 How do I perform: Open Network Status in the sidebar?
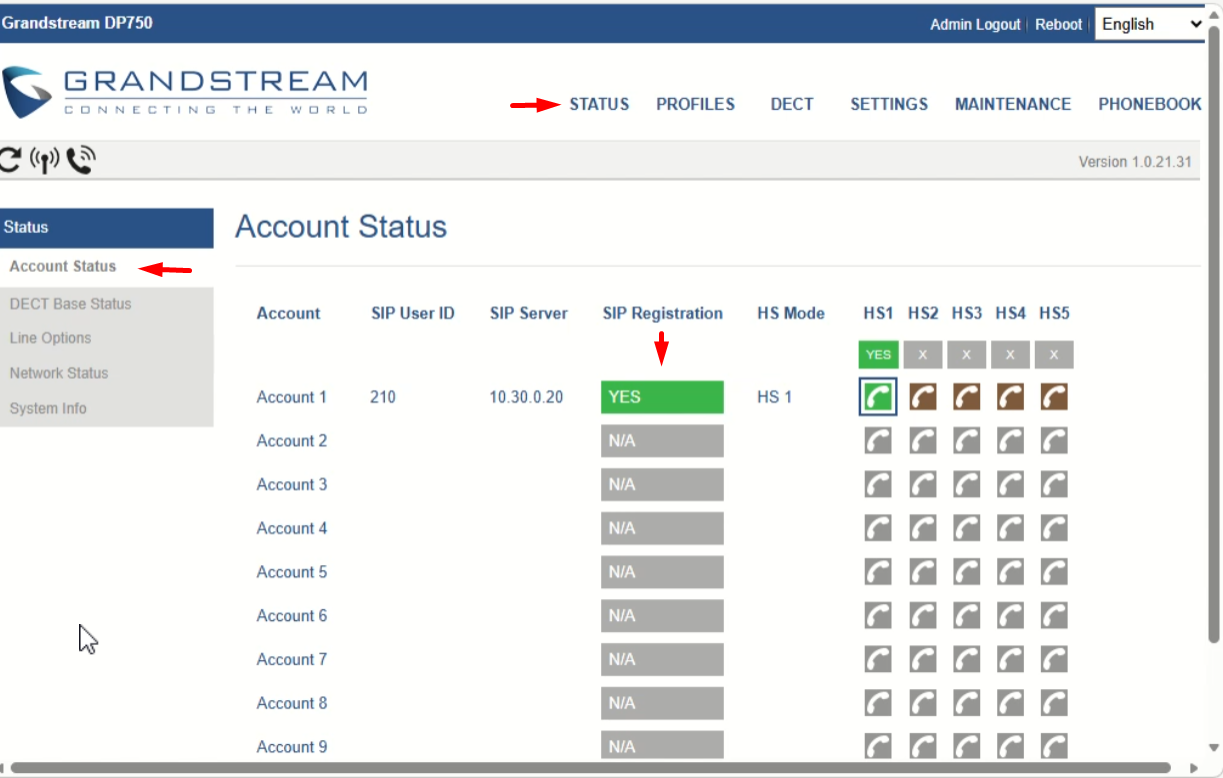pos(59,373)
